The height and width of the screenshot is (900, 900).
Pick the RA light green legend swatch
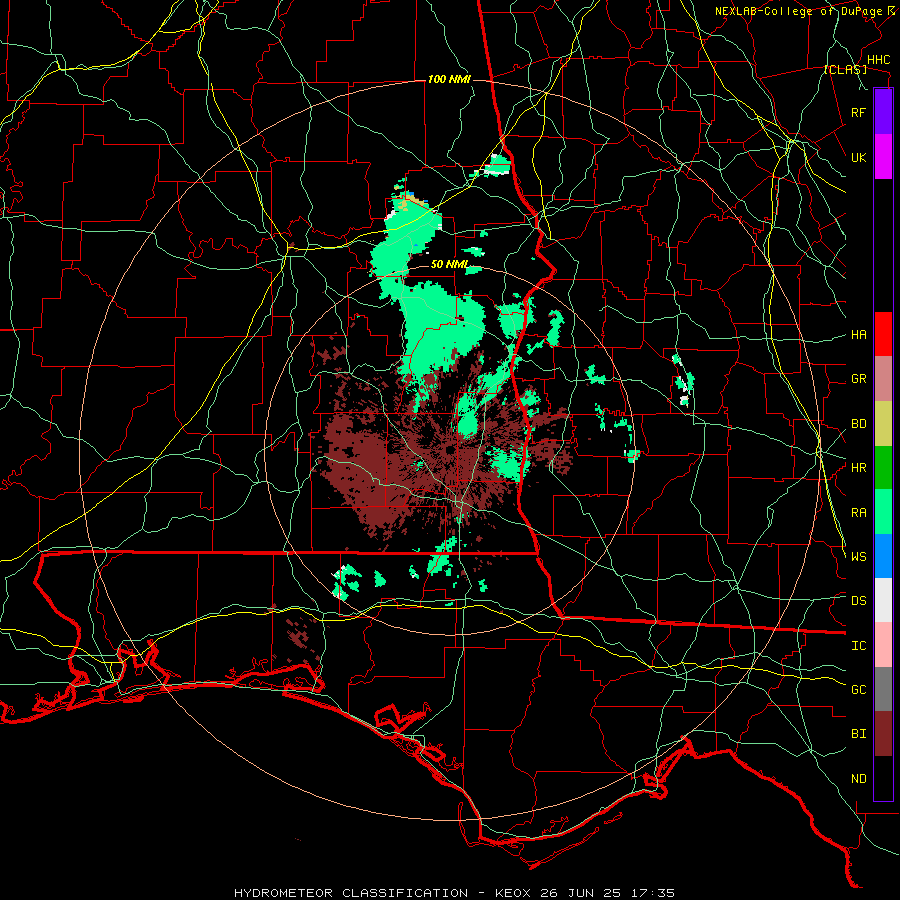[883, 512]
